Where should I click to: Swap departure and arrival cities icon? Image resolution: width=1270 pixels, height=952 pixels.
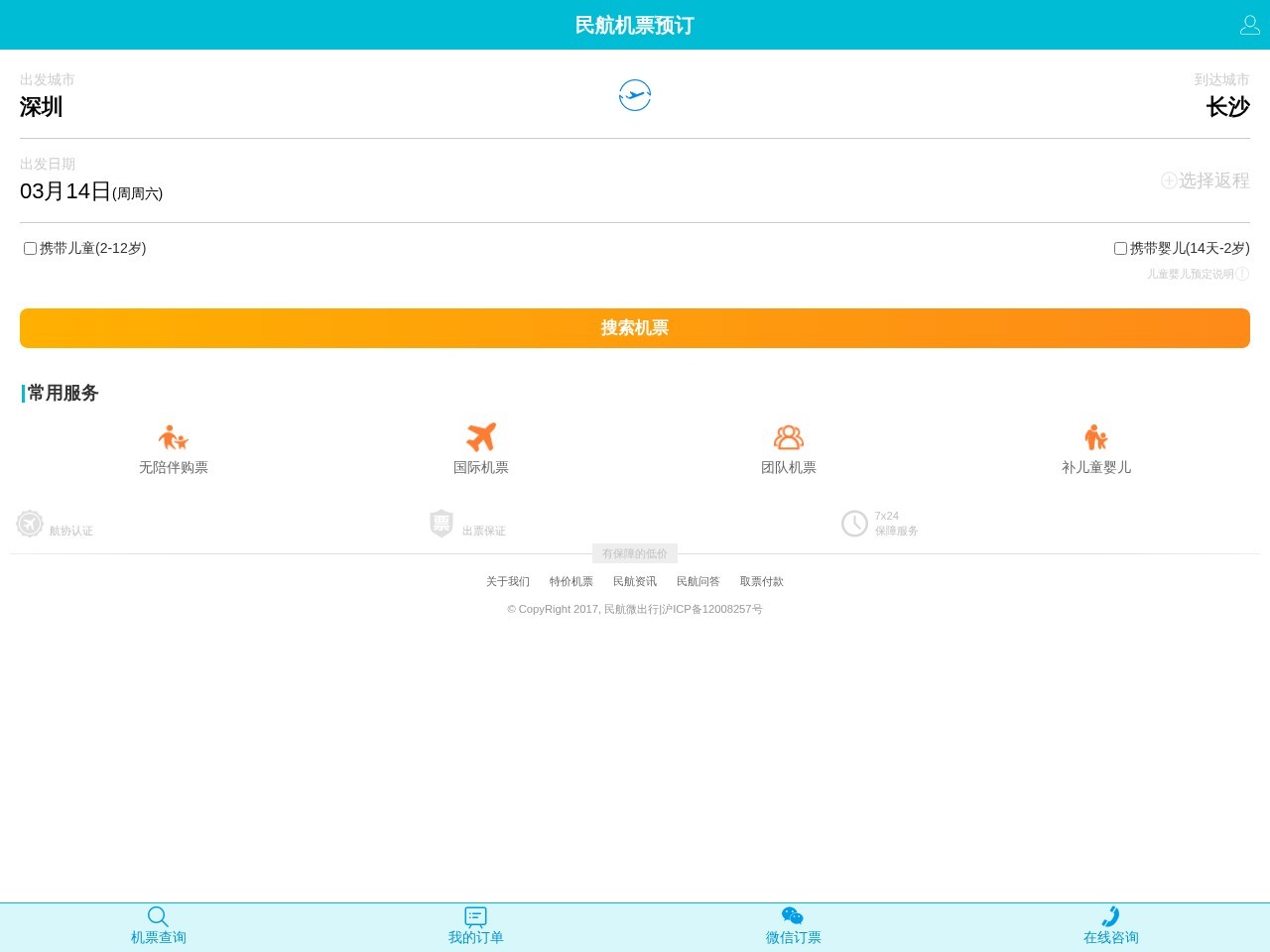tap(634, 95)
